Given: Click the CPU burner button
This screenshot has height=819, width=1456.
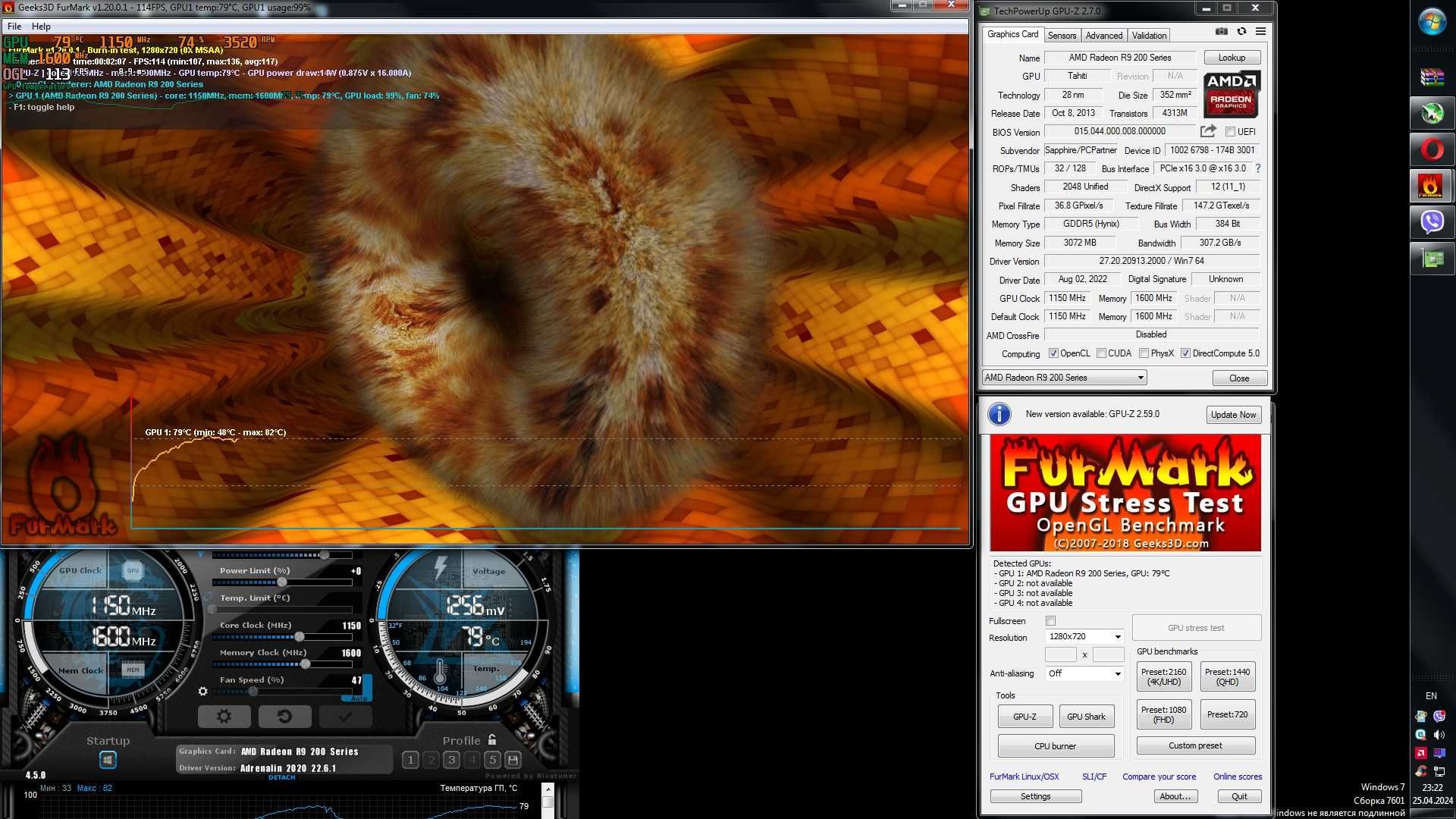Looking at the screenshot, I should tap(1055, 746).
